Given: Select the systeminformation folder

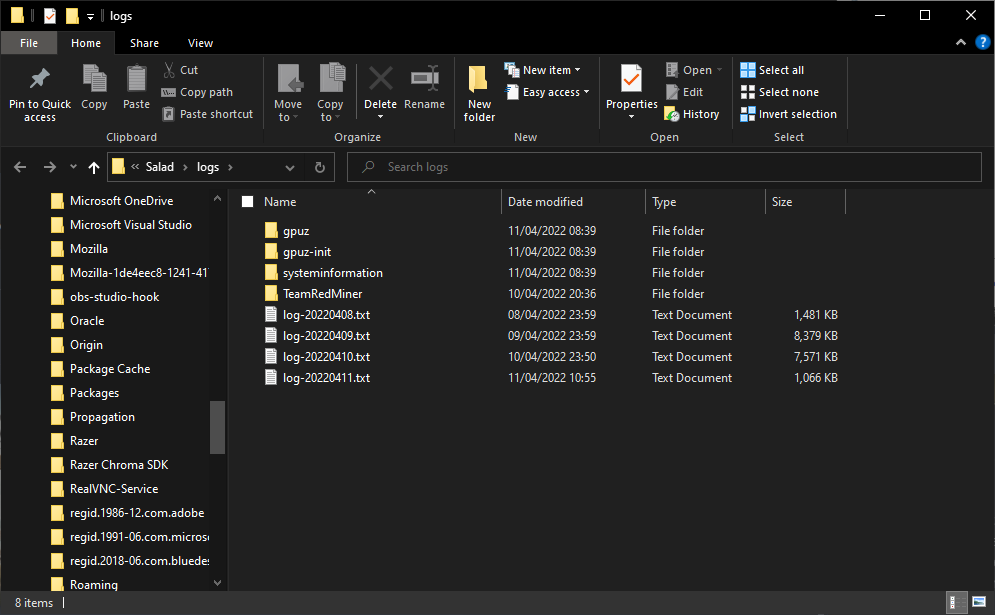Looking at the screenshot, I should click(x=333, y=273).
